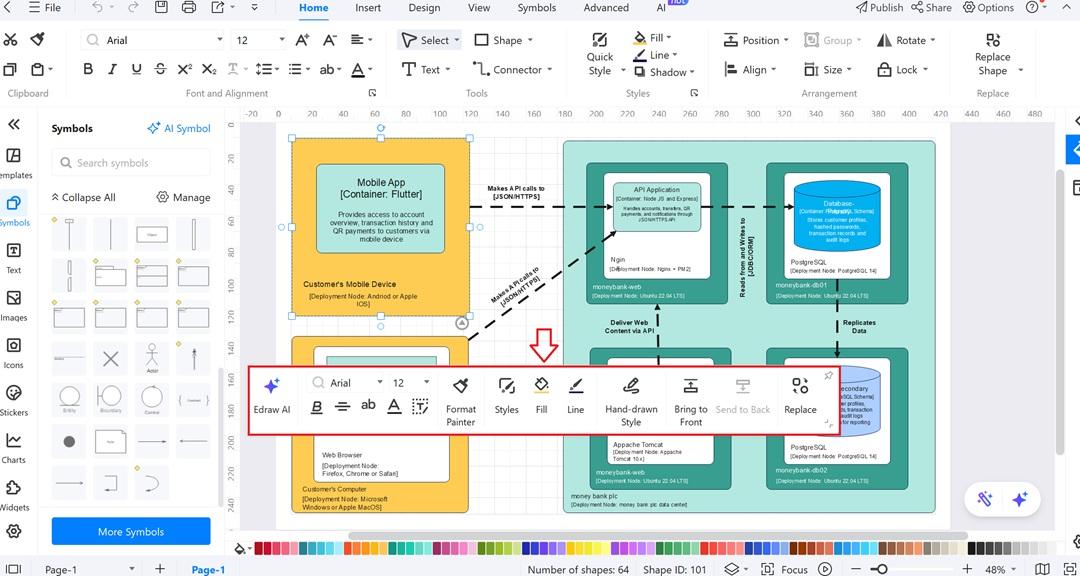Click inside the Search symbols field

coord(130,161)
